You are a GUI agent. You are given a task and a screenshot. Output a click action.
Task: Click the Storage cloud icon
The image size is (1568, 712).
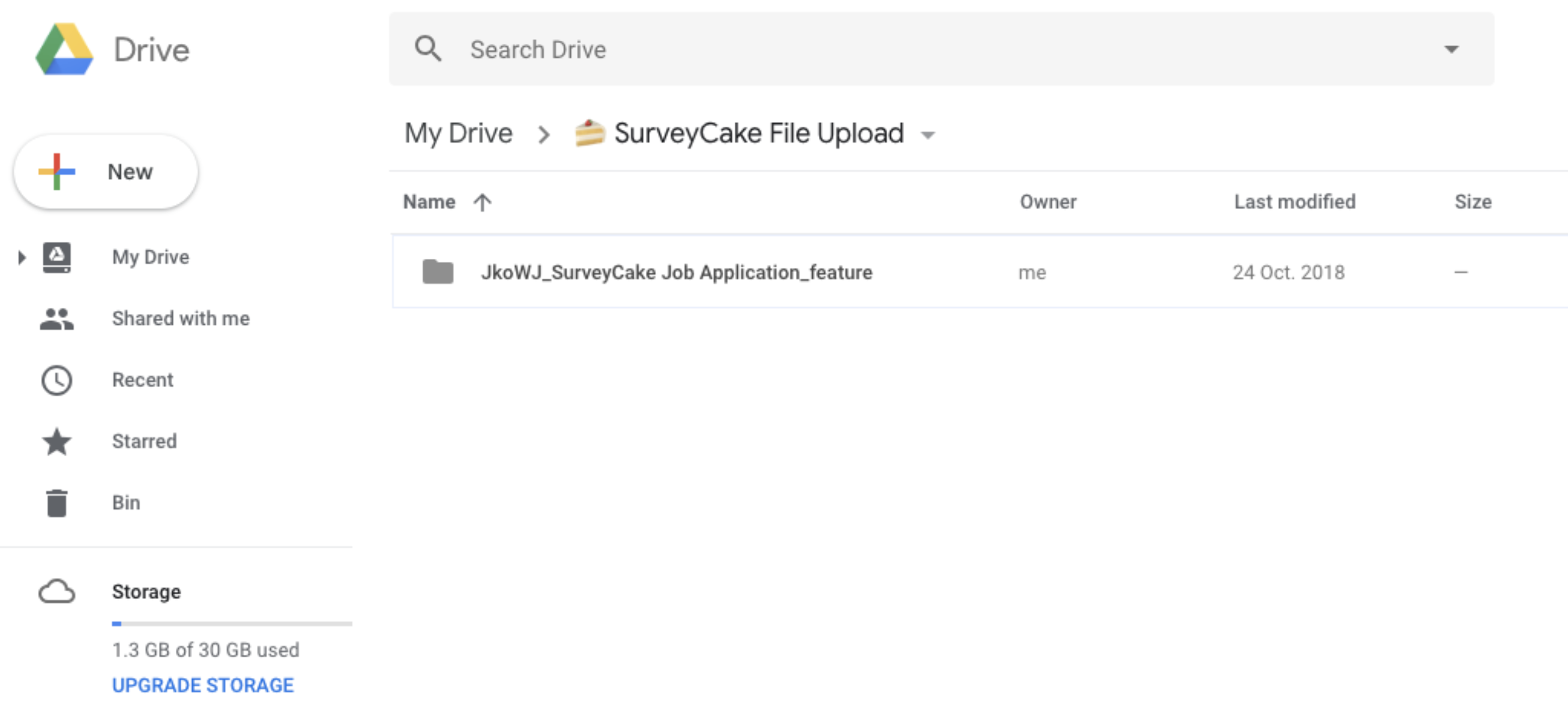tap(56, 591)
